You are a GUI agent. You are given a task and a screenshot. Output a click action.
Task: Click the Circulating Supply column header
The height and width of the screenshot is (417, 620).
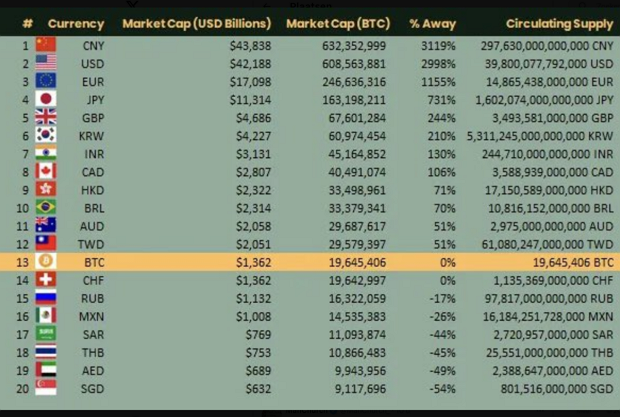click(559, 23)
